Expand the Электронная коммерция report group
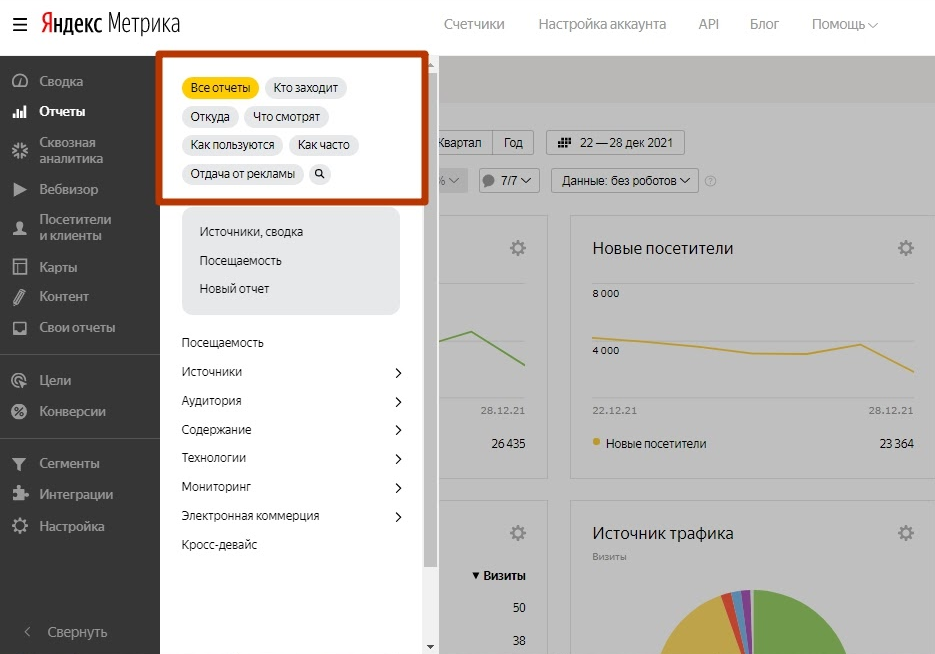This screenshot has height=654, width=935. tap(292, 516)
